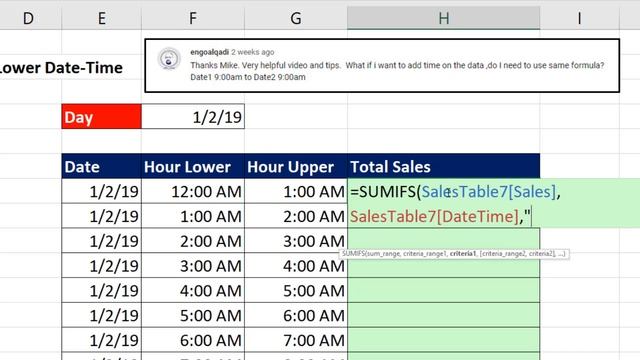The height and width of the screenshot is (360, 640).
Task: Select column header D
Action: (x=29, y=18)
